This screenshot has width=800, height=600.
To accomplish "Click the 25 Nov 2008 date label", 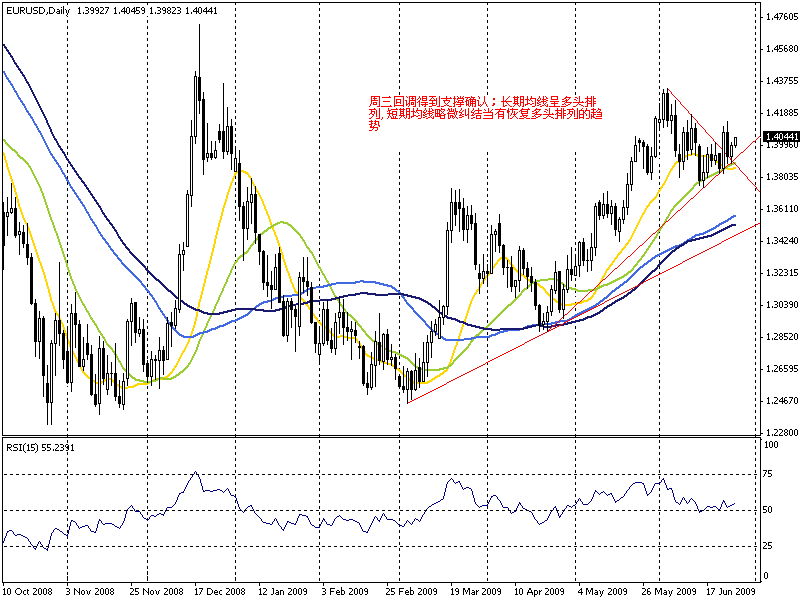I will click(156, 591).
